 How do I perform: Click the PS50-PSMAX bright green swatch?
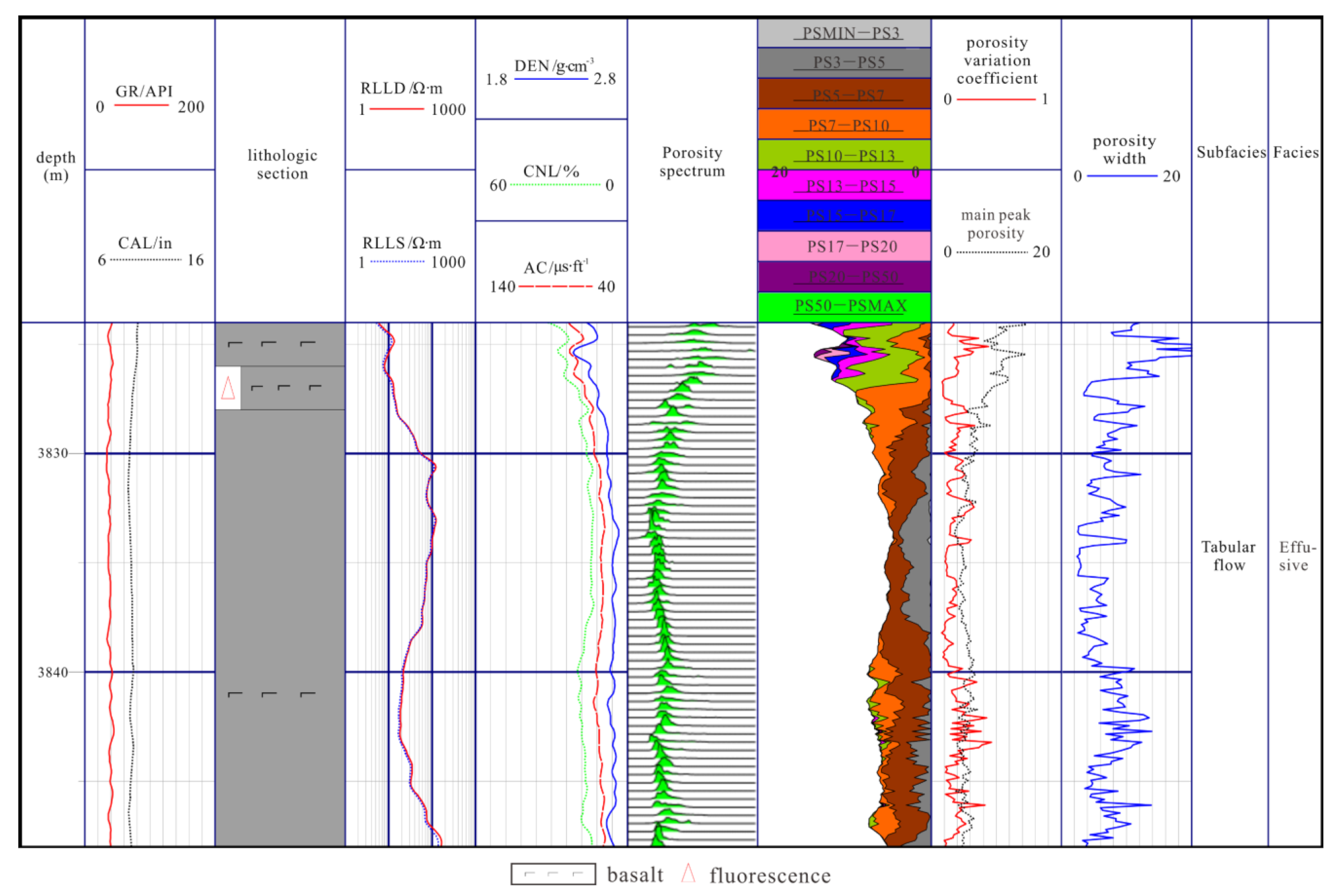[844, 306]
